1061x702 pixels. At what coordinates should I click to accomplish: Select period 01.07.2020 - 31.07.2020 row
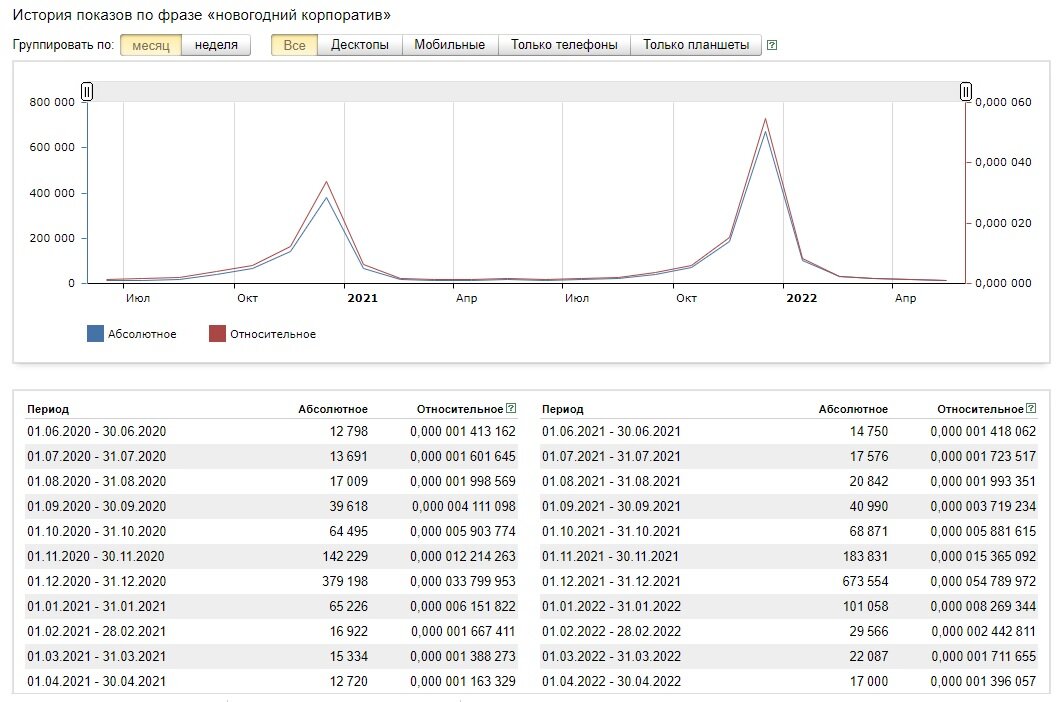tap(271, 456)
